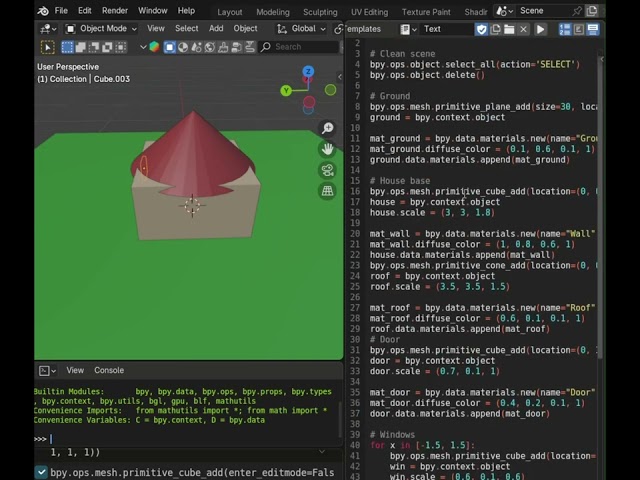Screen dimensions: 640x480
Task: Toggle the camera view icon
Action: pyautogui.click(x=327, y=170)
